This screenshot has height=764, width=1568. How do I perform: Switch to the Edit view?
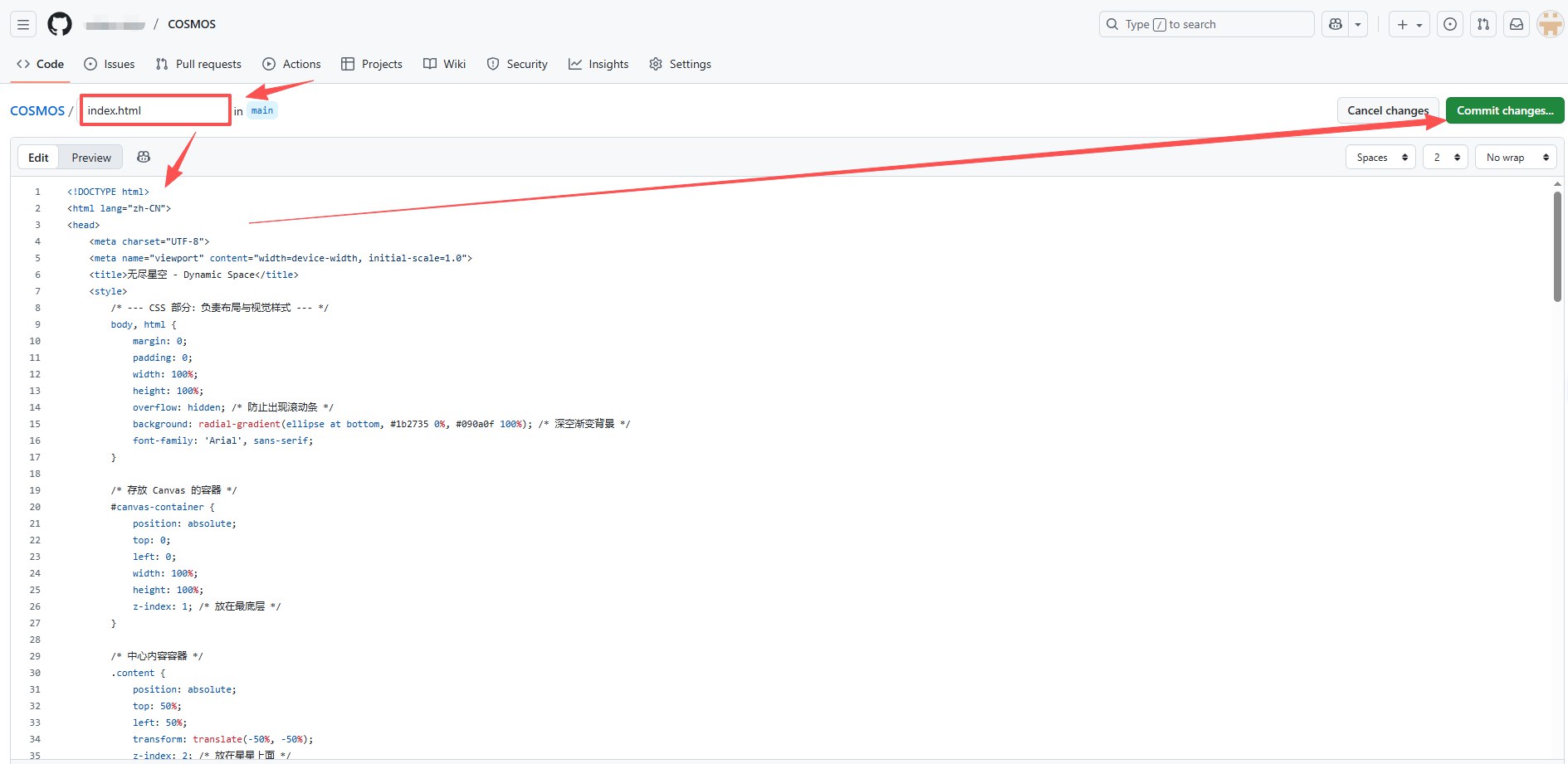38,158
